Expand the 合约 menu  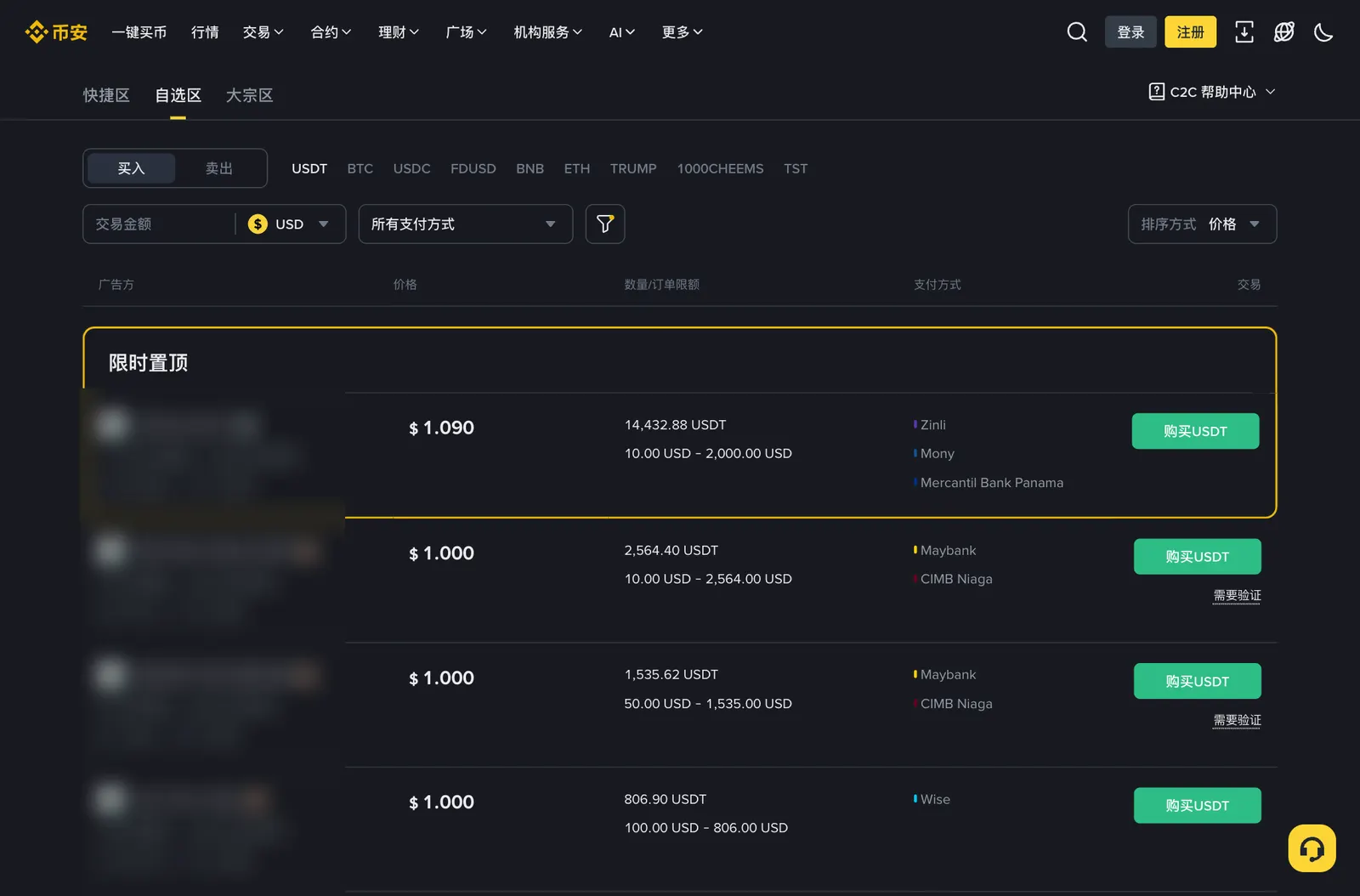331,32
